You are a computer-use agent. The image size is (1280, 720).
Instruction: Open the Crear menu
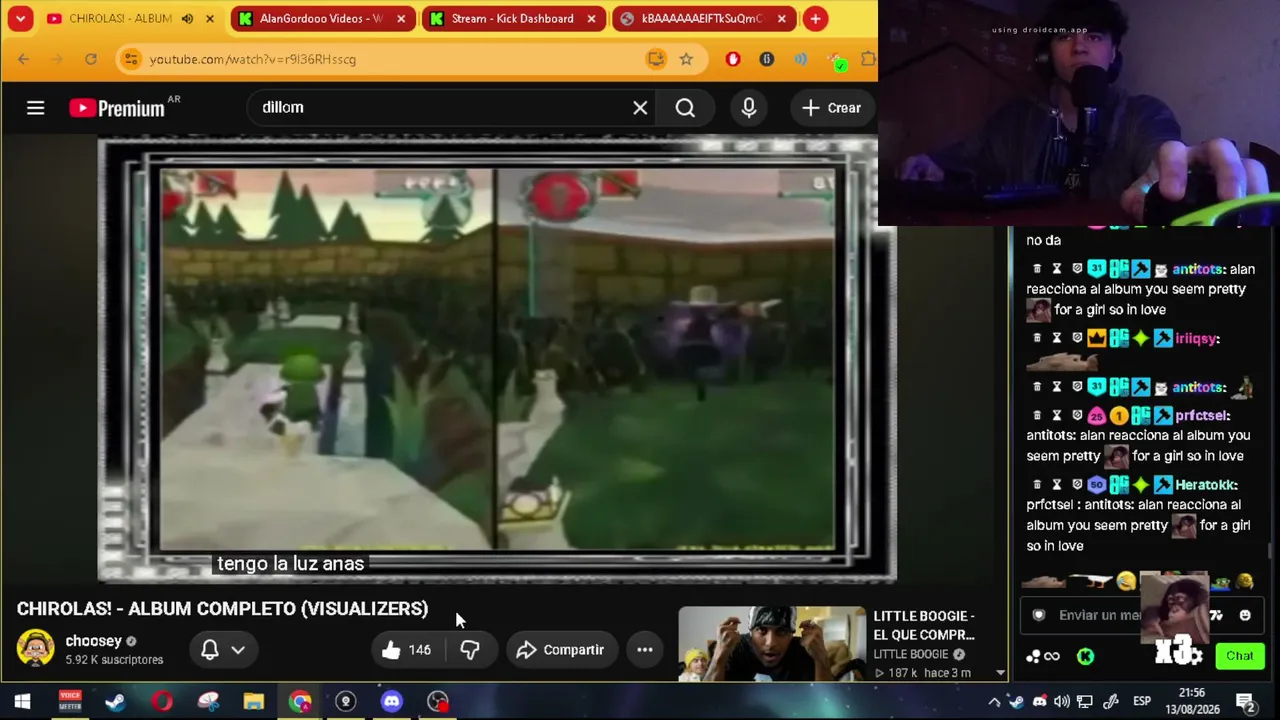pos(831,108)
